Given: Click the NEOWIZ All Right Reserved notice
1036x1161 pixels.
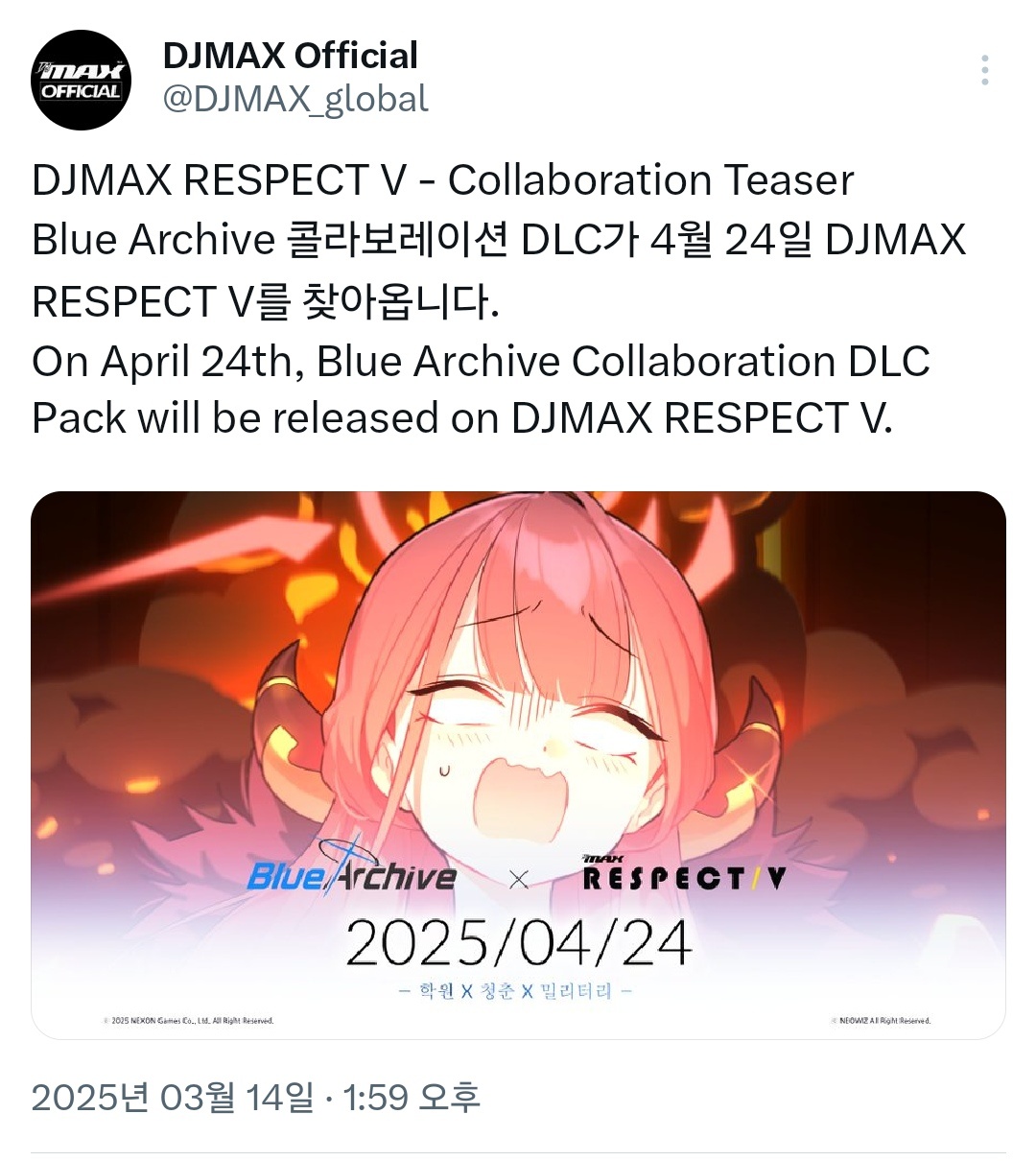Looking at the screenshot, I should click(x=881, y=1021).
